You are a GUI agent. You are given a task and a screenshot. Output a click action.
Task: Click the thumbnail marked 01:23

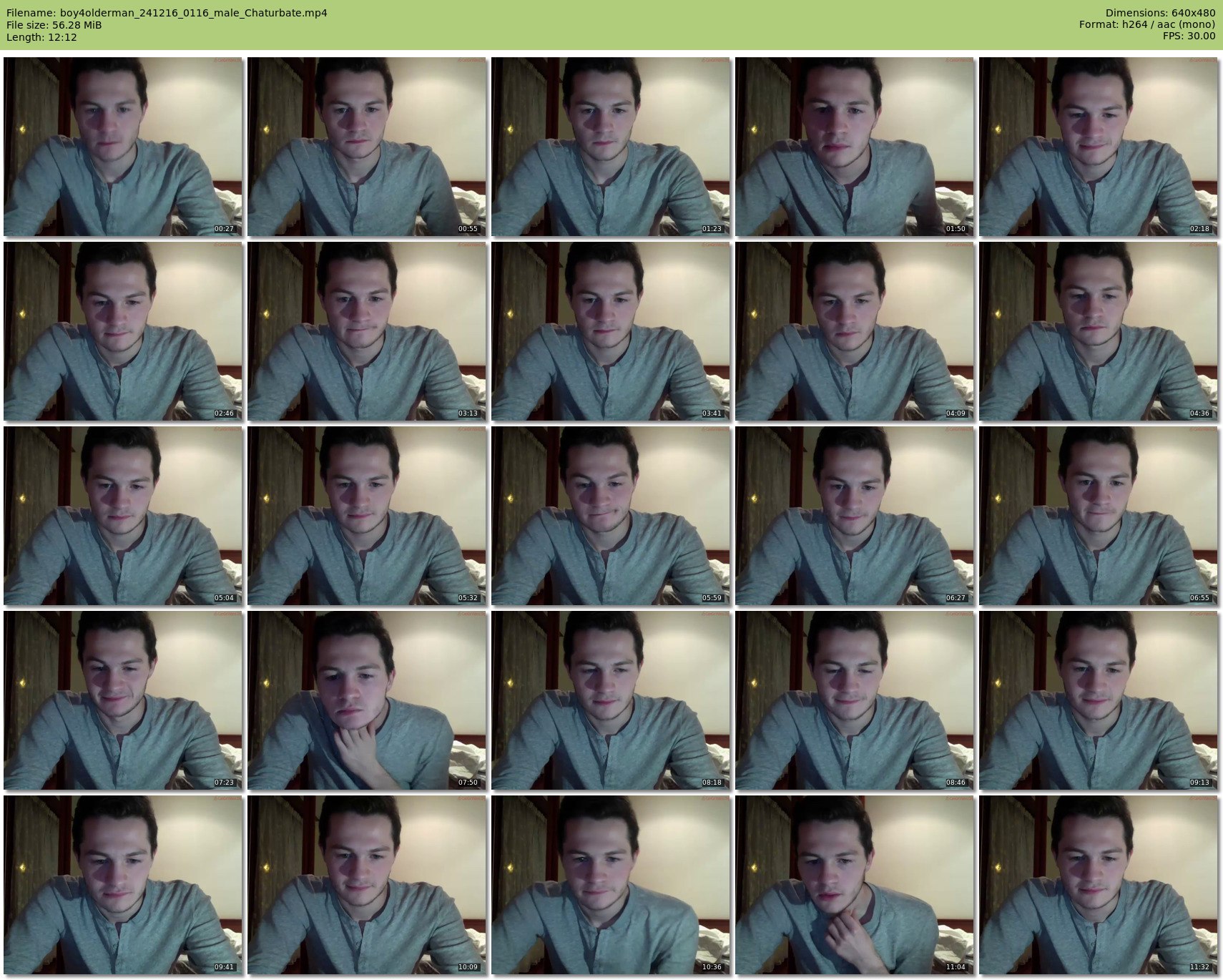[x=611, y=147]
